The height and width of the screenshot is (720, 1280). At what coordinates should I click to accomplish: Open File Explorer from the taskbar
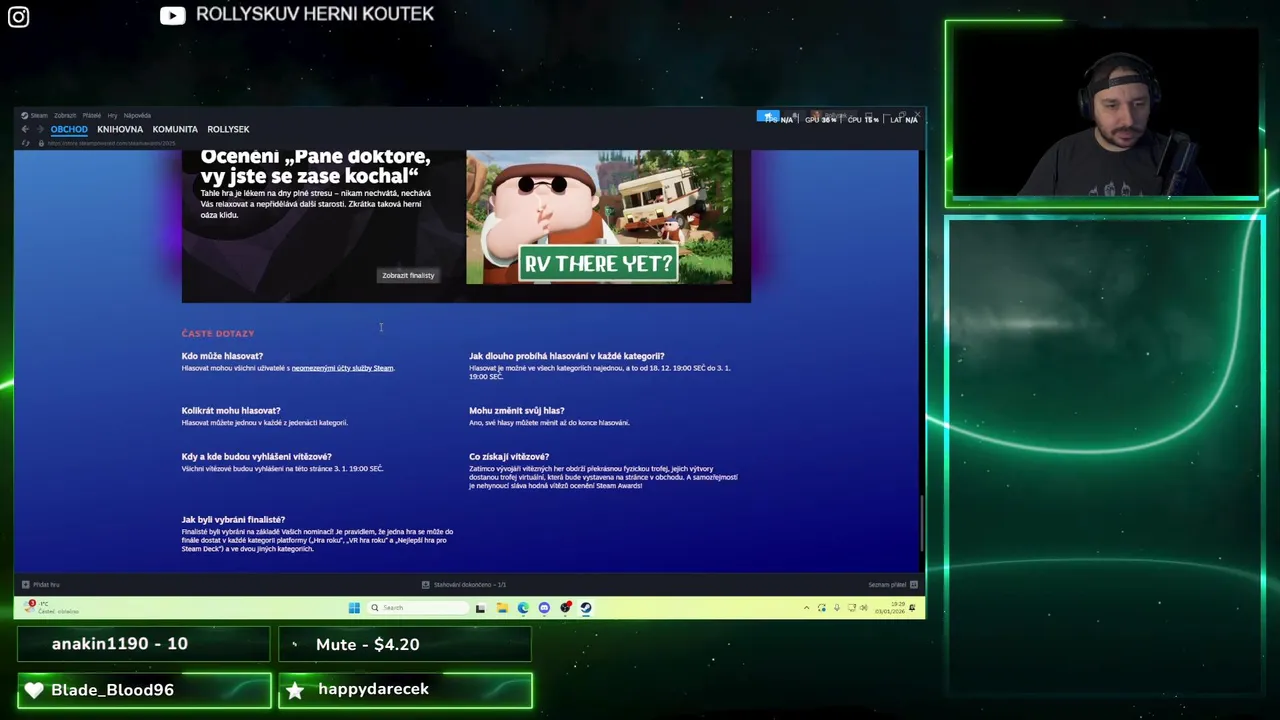502,608
